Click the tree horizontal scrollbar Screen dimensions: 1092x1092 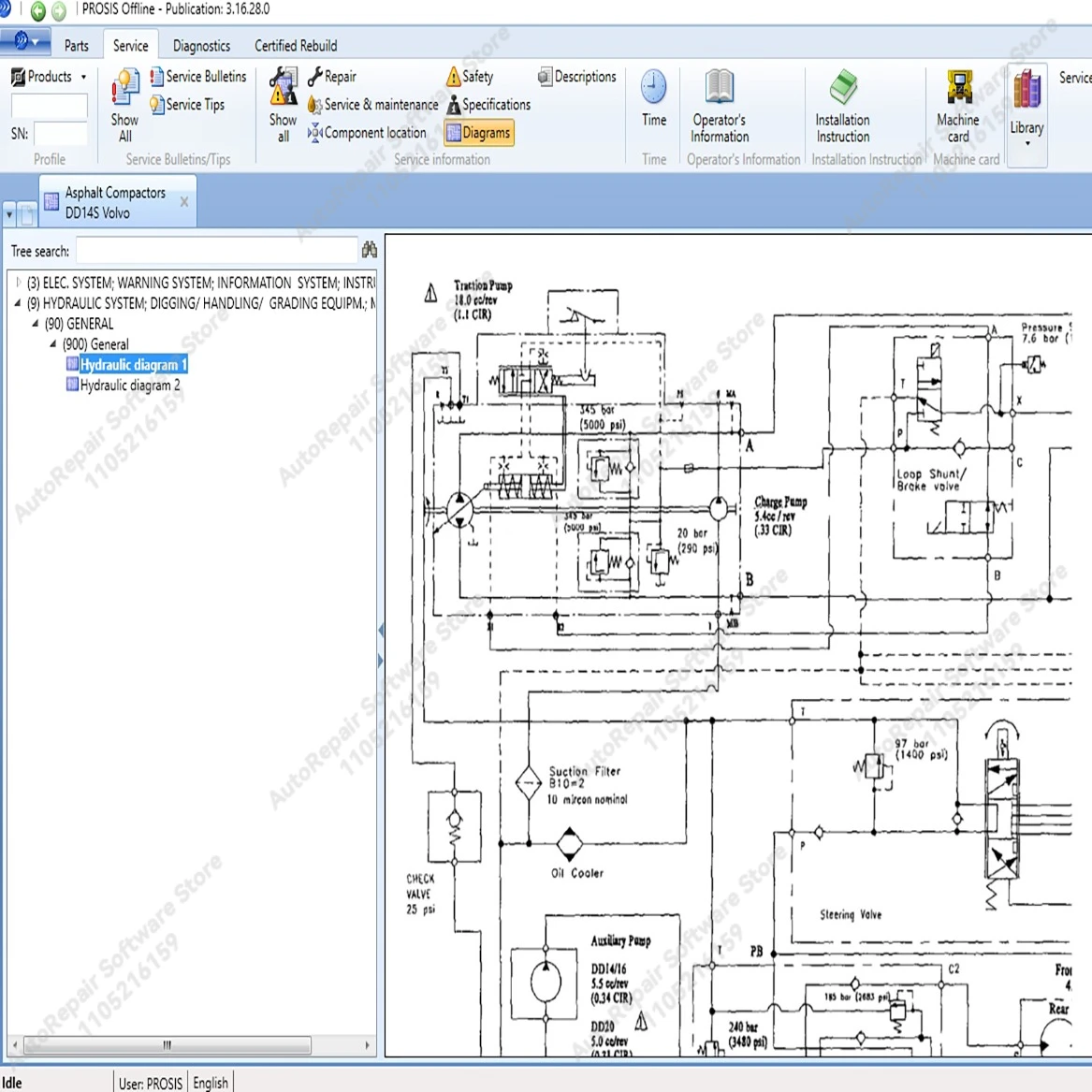[167, 1044]
